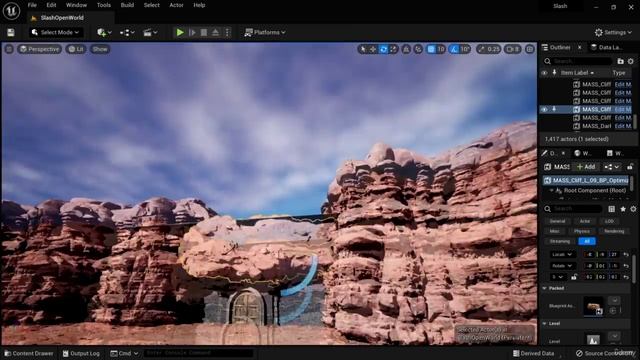This screenshot has height=360, width=640.
Task: Open the Perspective view mode dropdown
Action: [40, 49]
